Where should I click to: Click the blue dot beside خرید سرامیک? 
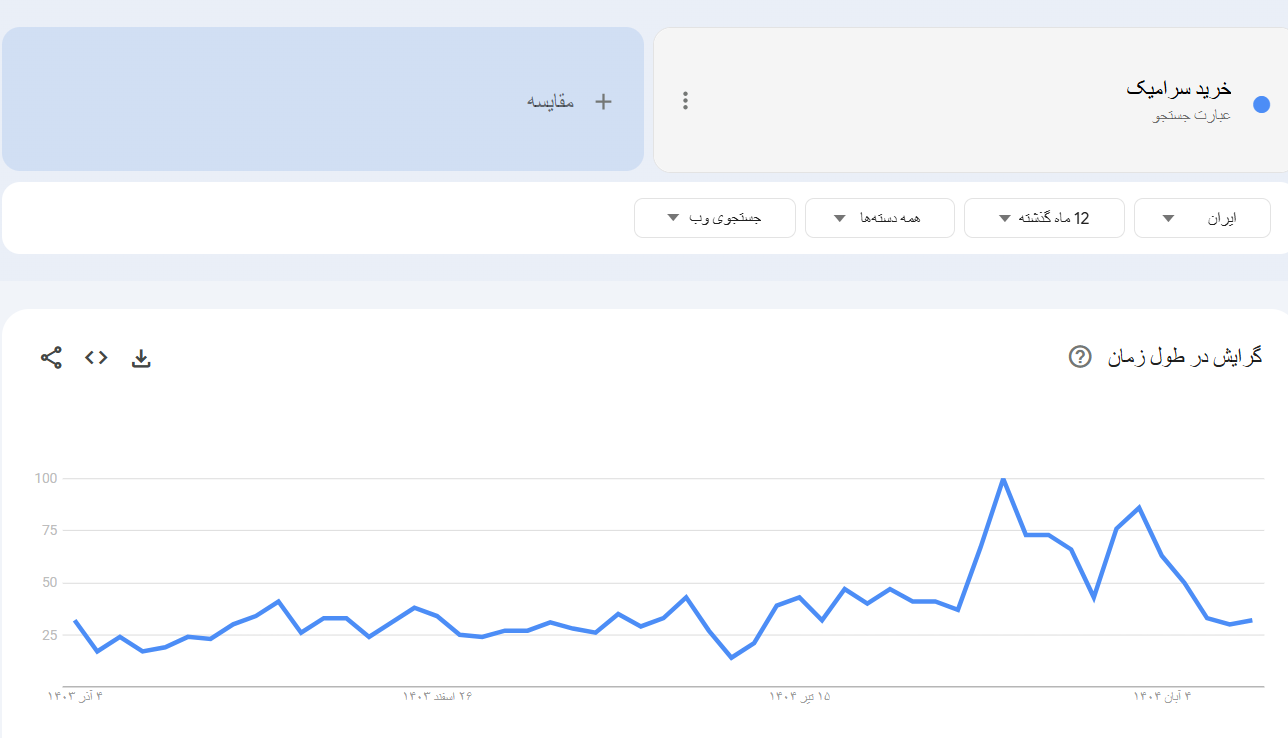pyautogui.click(x=1261, y=104)
